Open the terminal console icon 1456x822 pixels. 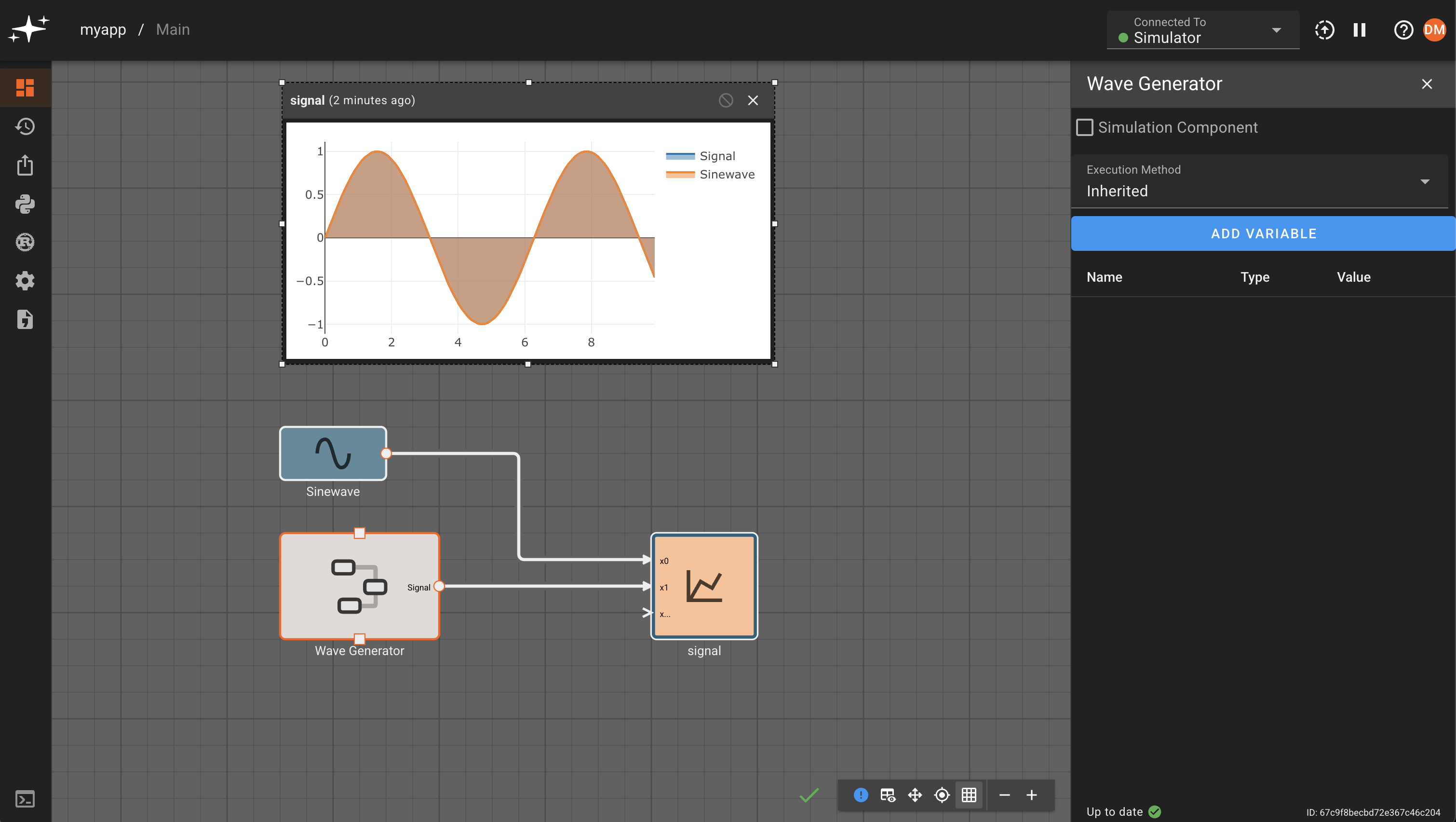pyautogui.click(x=25, y=799)
